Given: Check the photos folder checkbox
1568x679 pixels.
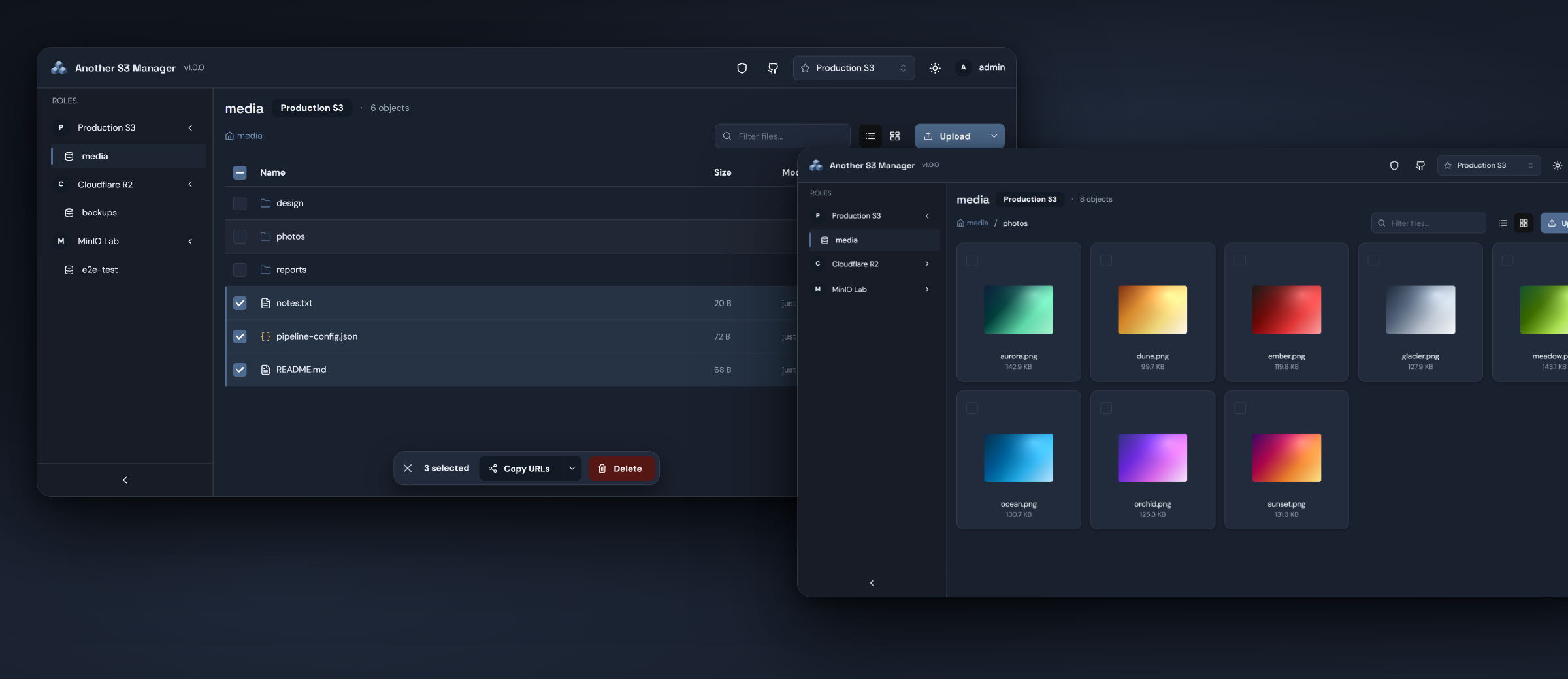Looking at the screenshot, I should (240, 236).
